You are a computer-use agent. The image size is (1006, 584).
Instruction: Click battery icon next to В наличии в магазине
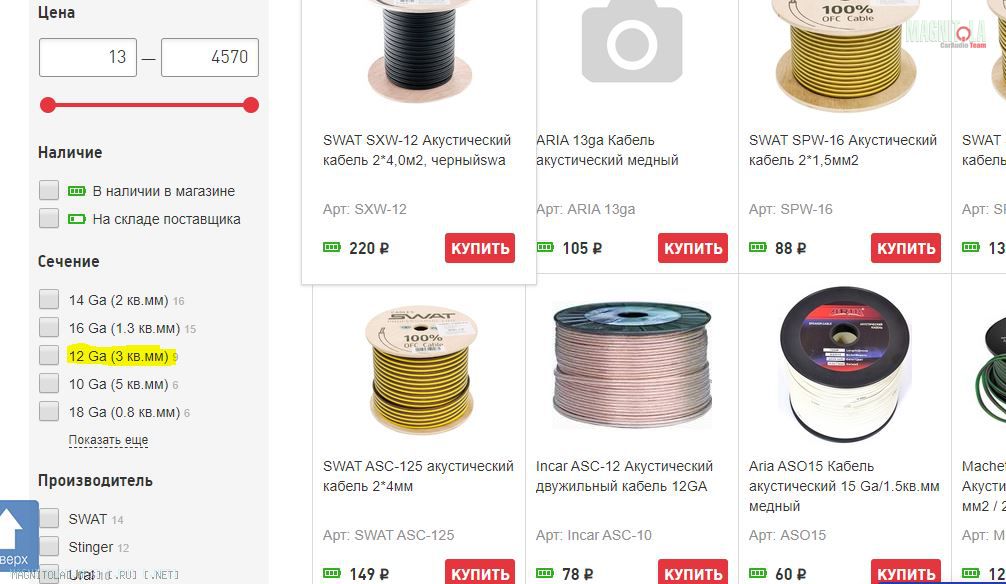tap(77, 191)
